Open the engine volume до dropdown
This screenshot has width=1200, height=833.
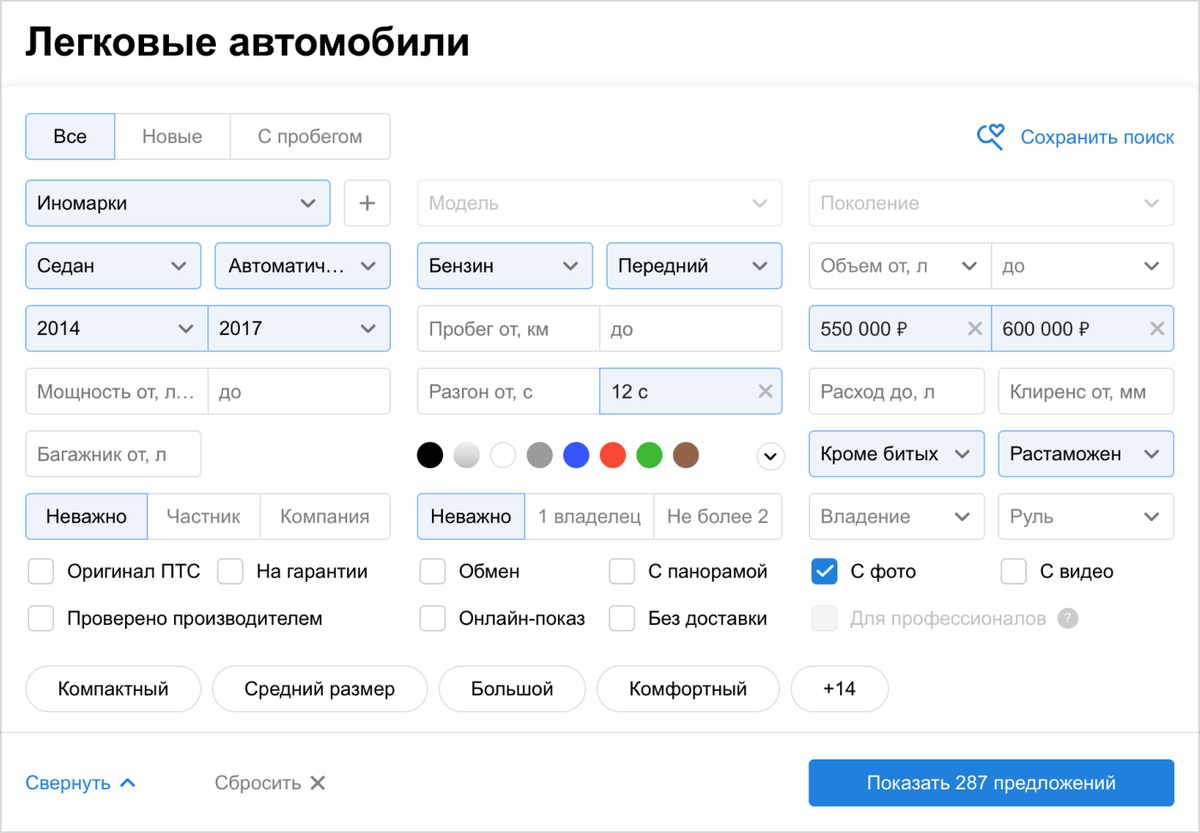(1083, 266)
